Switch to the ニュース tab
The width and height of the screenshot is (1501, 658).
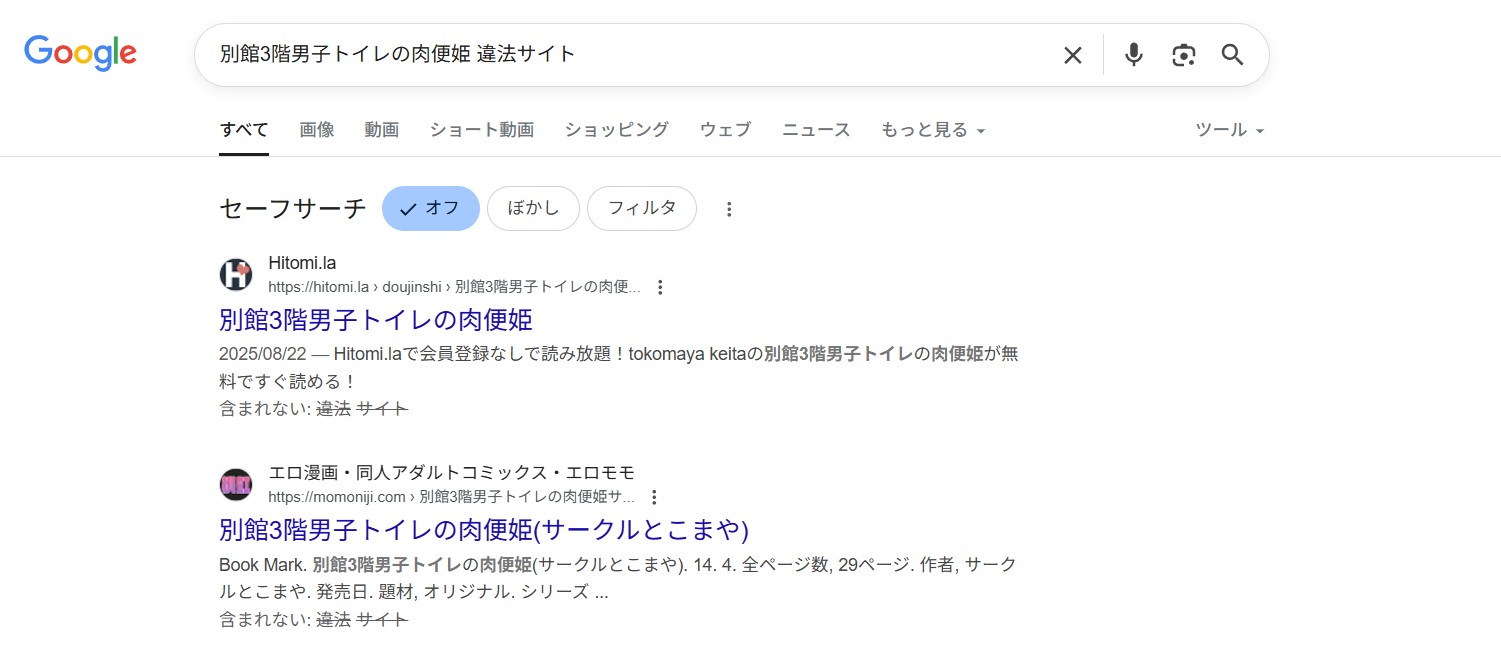coord(815,129)
